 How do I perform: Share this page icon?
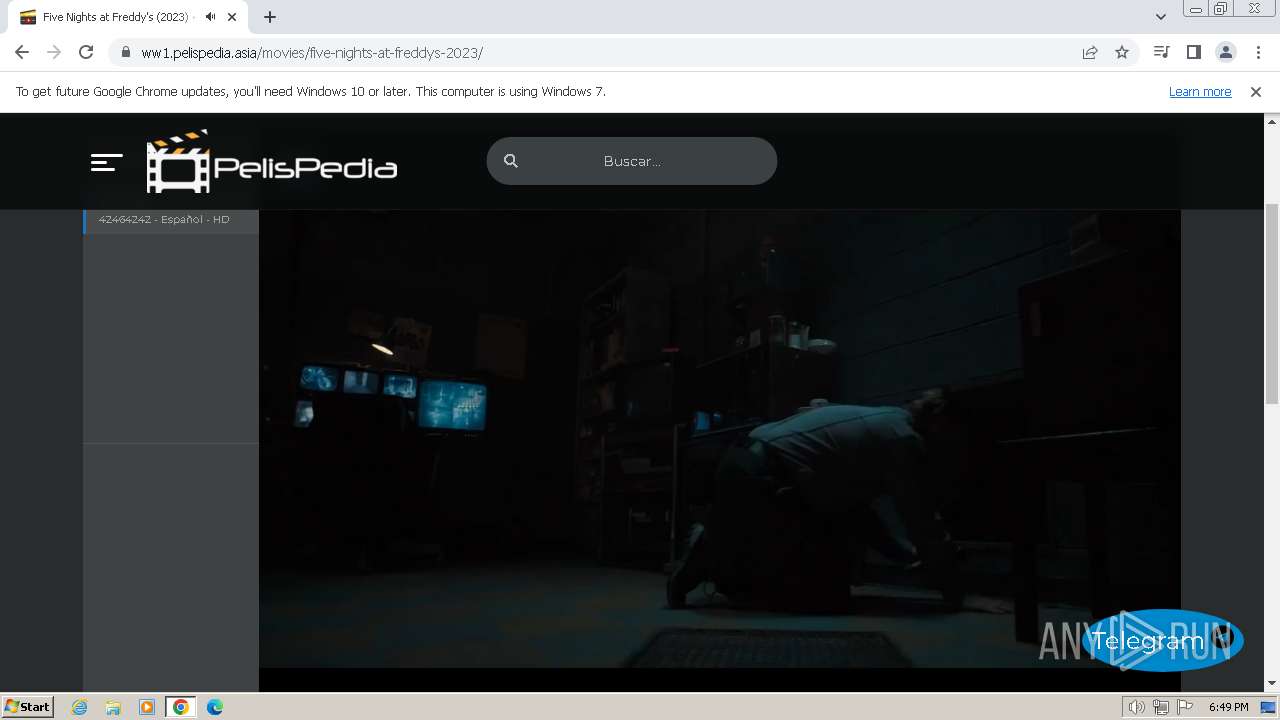(x=1090, y=52)
